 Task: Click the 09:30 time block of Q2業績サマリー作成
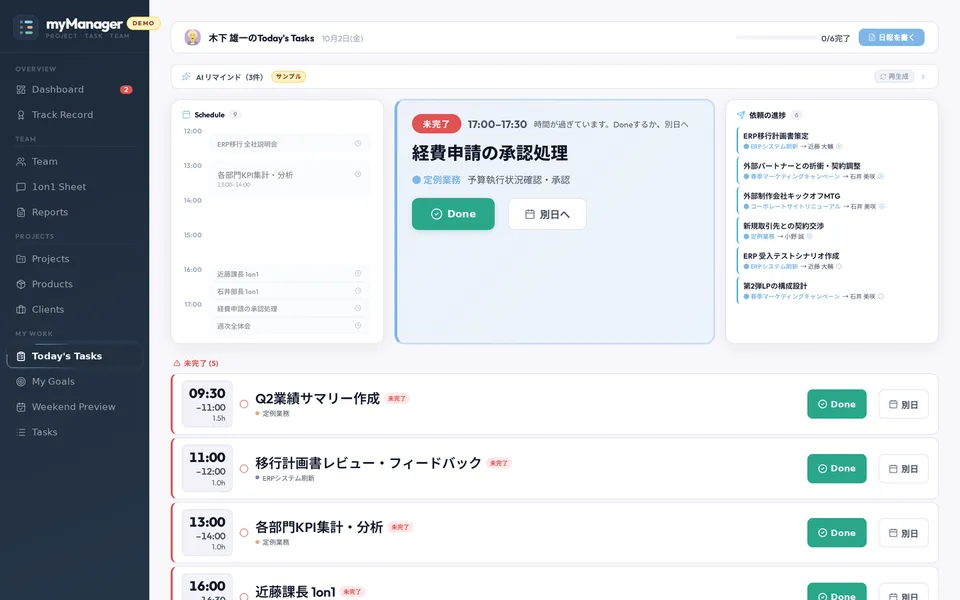click(x=207, y=404)
